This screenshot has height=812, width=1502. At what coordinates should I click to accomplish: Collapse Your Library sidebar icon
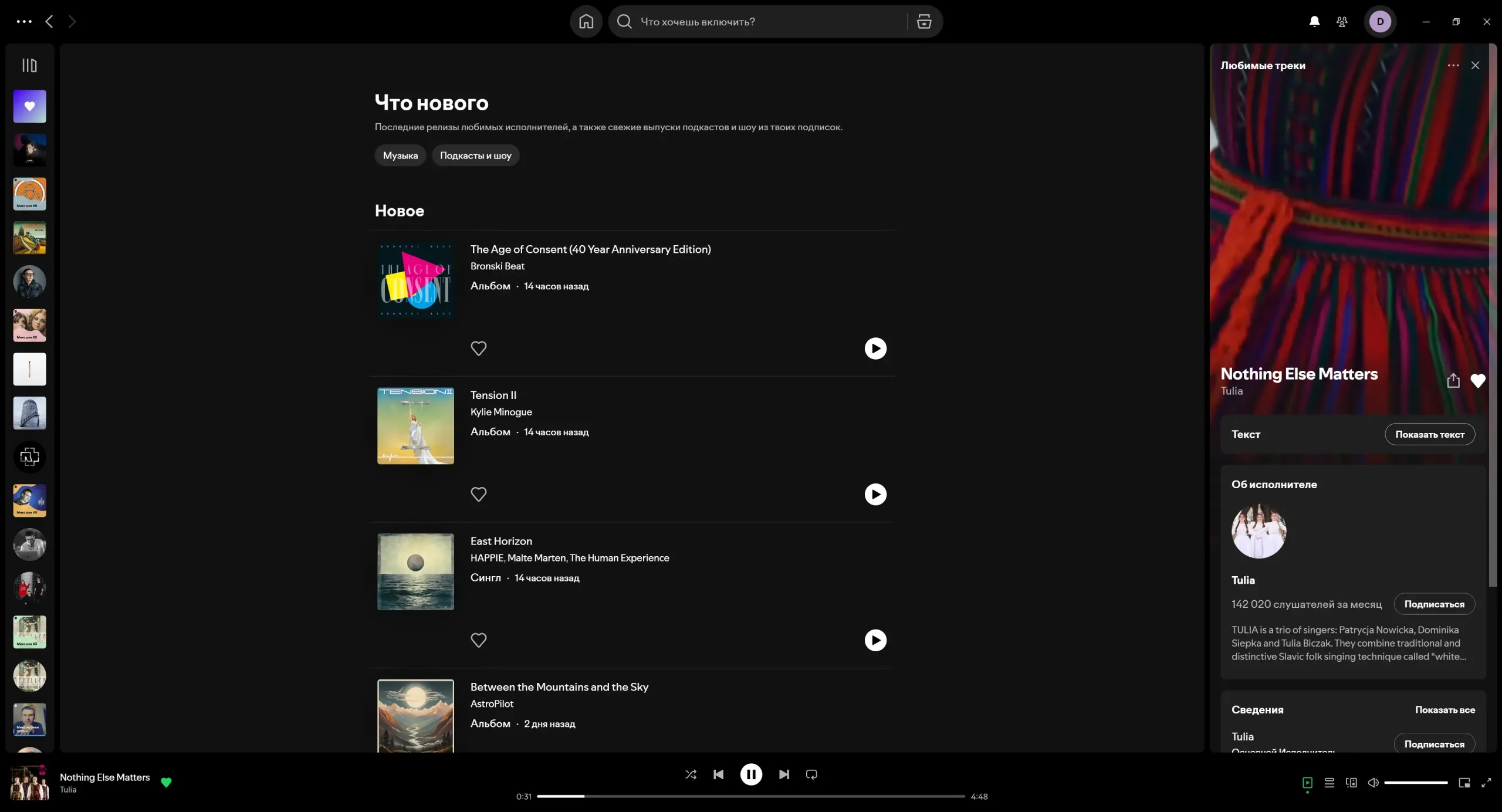(x=29, y=65)
